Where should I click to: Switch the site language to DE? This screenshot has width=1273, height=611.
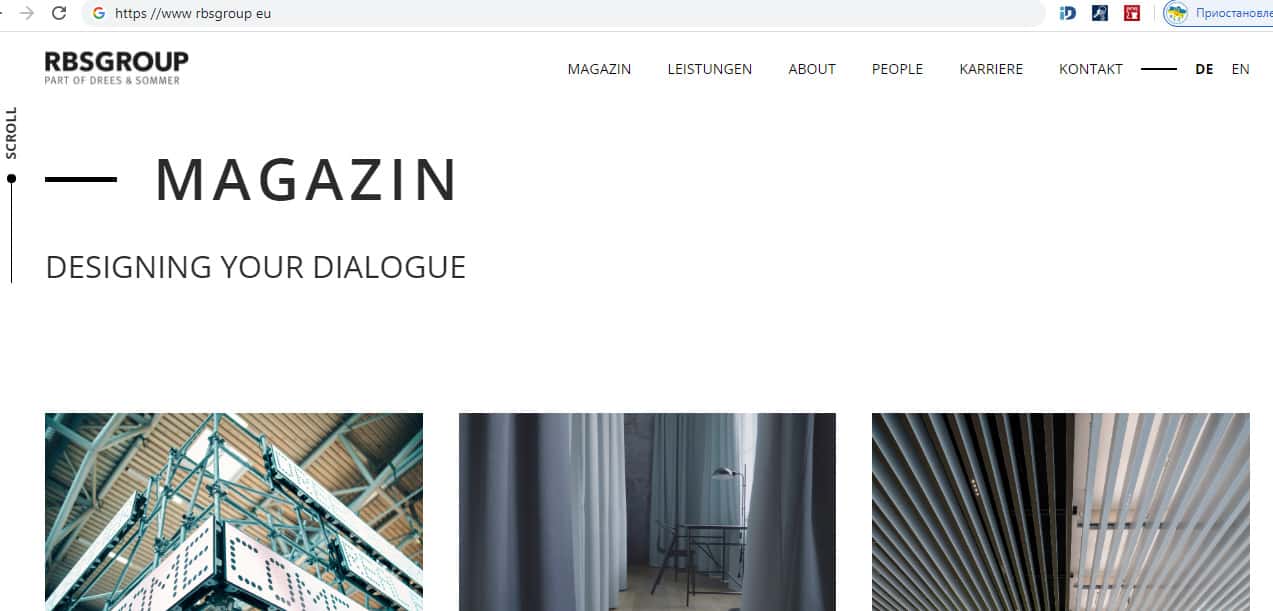point(1204,69)
